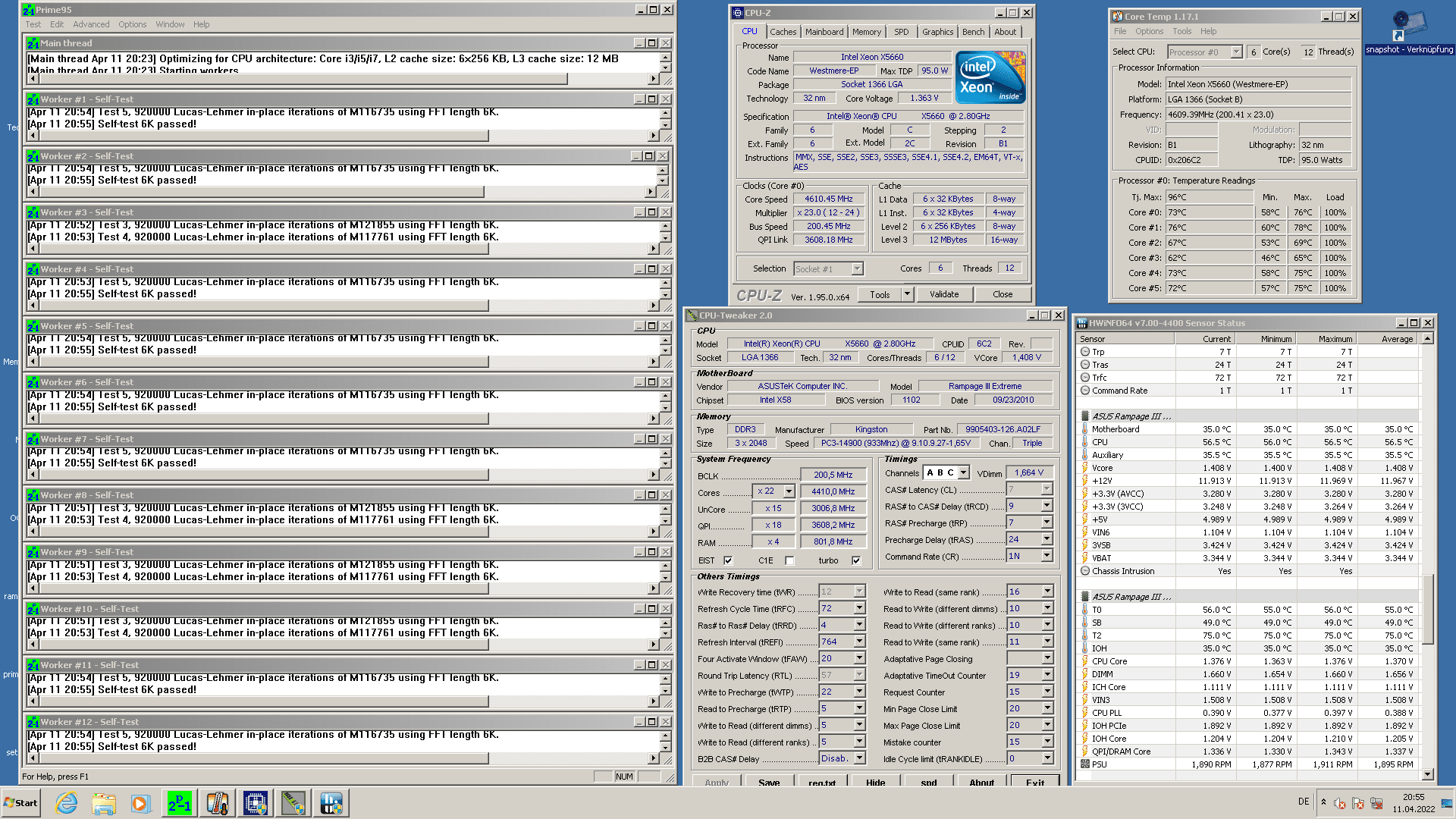
Task: Open Core Temp Select CPU dropdown
Action: [x=1236, y=52]
